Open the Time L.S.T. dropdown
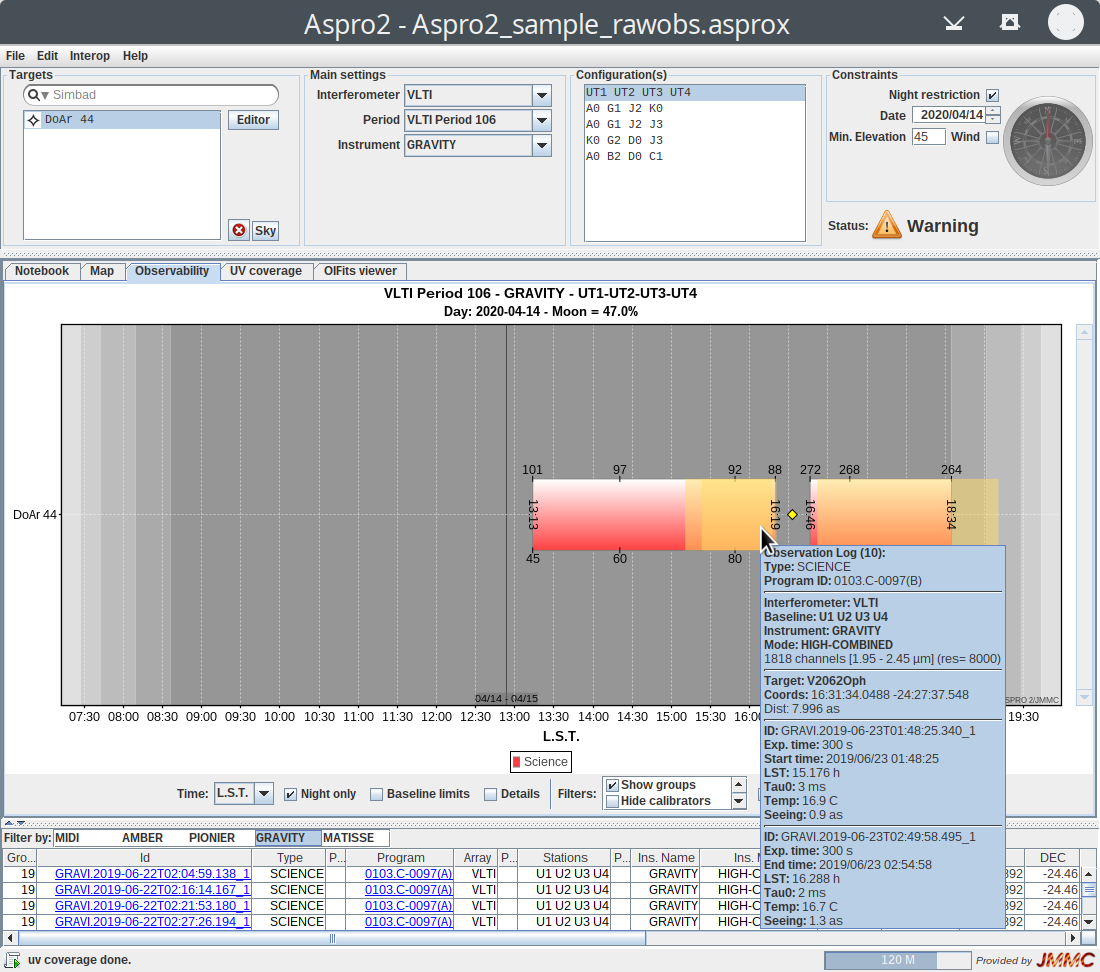Screen dimensions: 1100x972 point(264,794)
